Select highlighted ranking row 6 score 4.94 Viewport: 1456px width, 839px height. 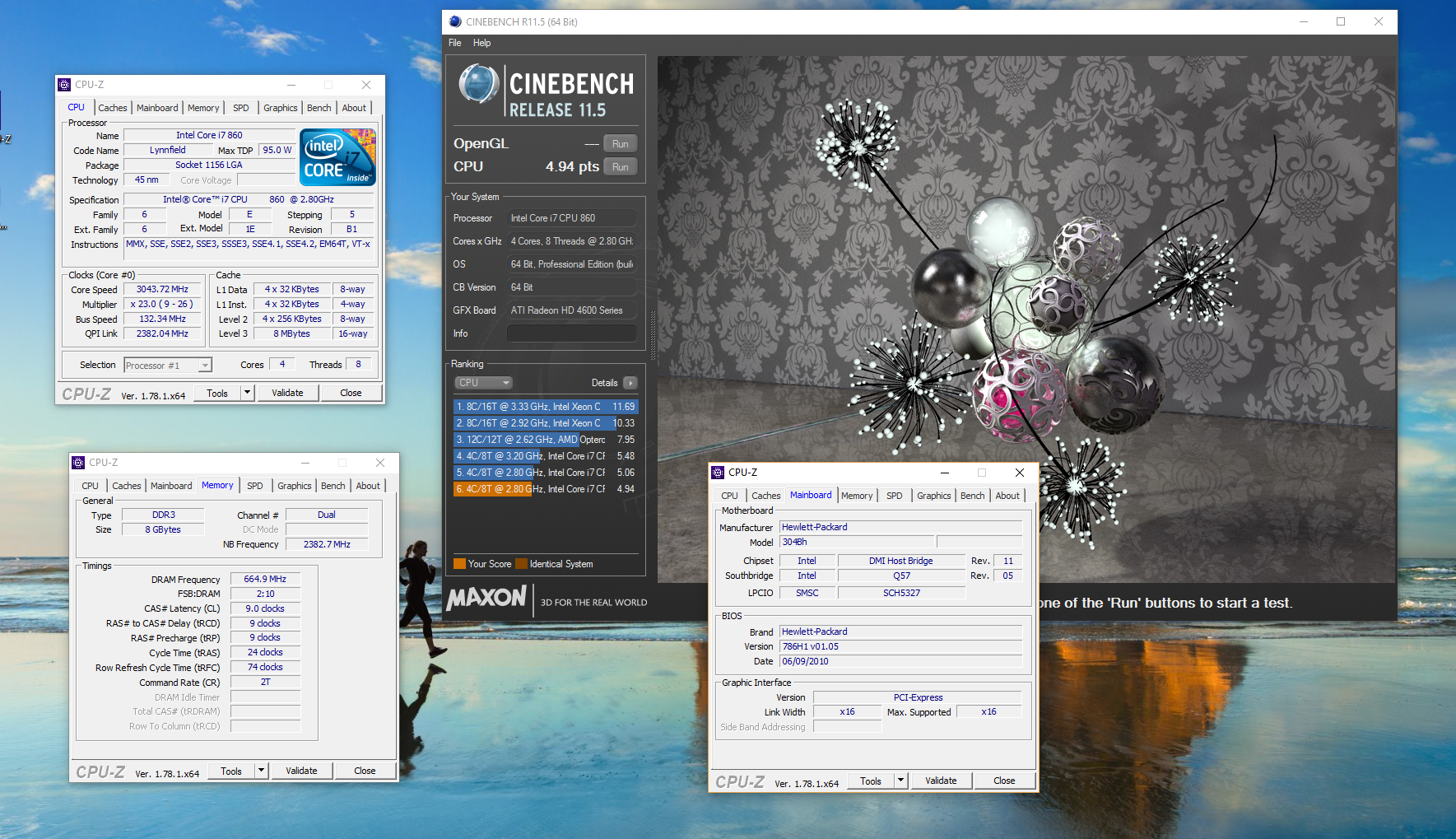pos(545,489)
